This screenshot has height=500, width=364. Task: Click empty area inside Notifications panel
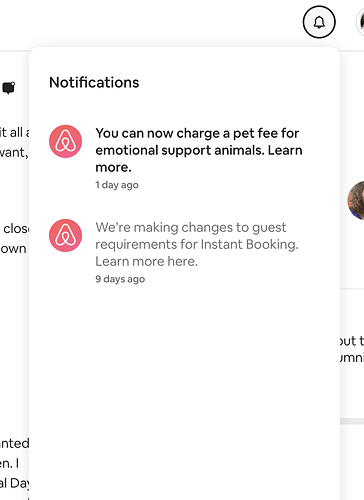click(184, 383)
